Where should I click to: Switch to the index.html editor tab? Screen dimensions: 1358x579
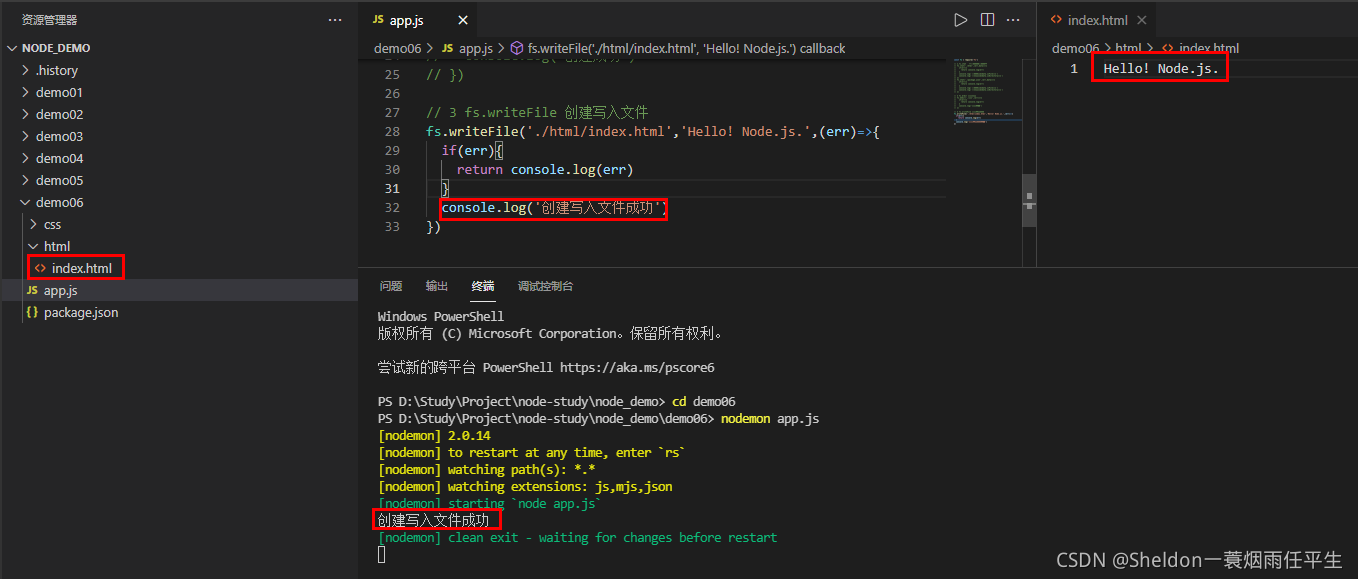[x=1096, y=20]
